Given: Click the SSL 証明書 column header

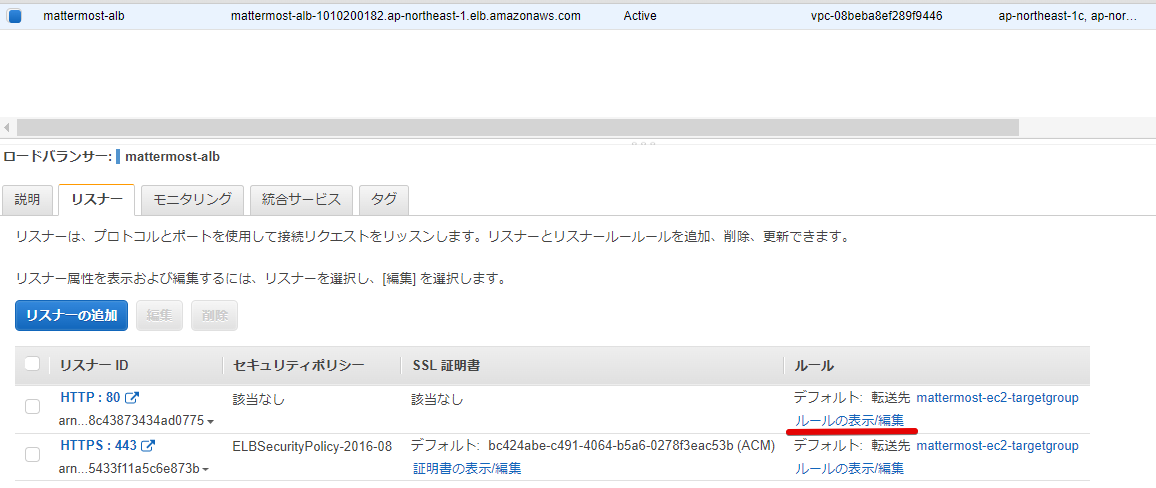Looking at the screenshot, I should (446, 366).
